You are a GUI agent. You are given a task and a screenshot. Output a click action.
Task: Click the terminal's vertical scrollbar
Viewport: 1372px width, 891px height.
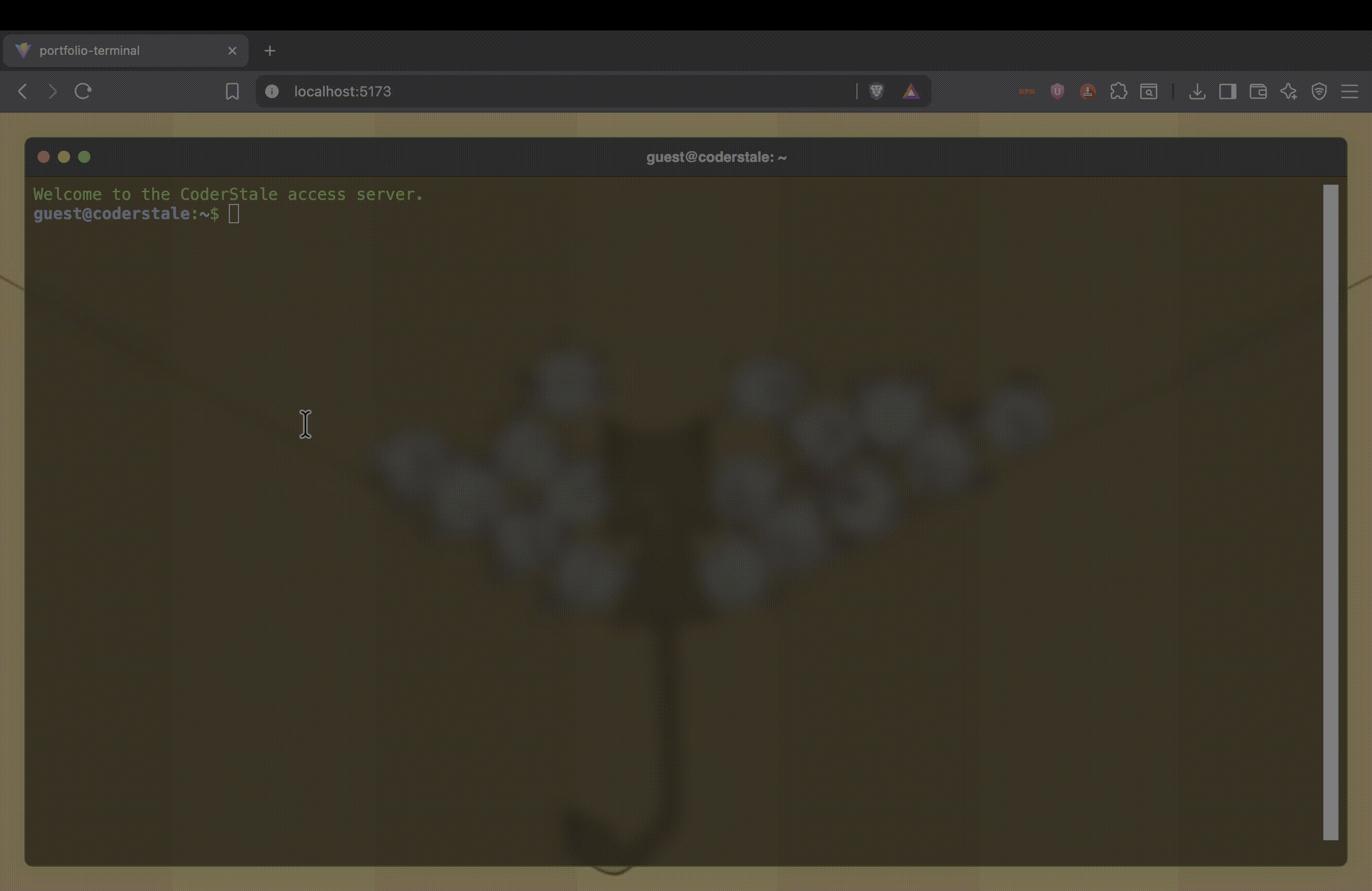tap(1330, 512)
